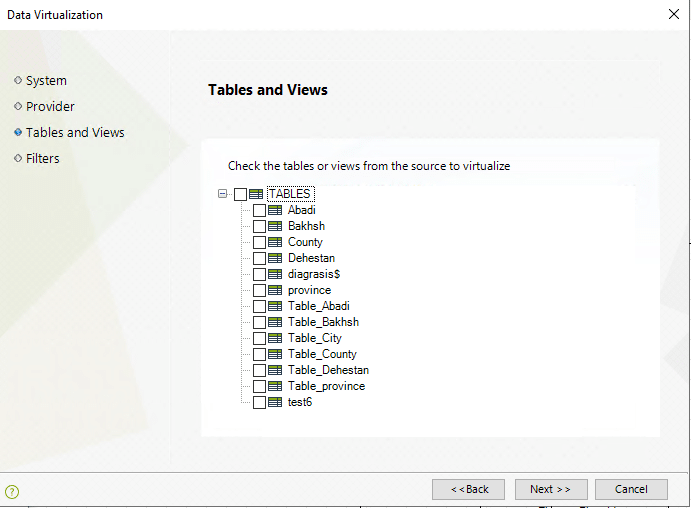691x508 pixels.
Task: Check the Table_province checkbox
Action: click(x=259, y=386)
